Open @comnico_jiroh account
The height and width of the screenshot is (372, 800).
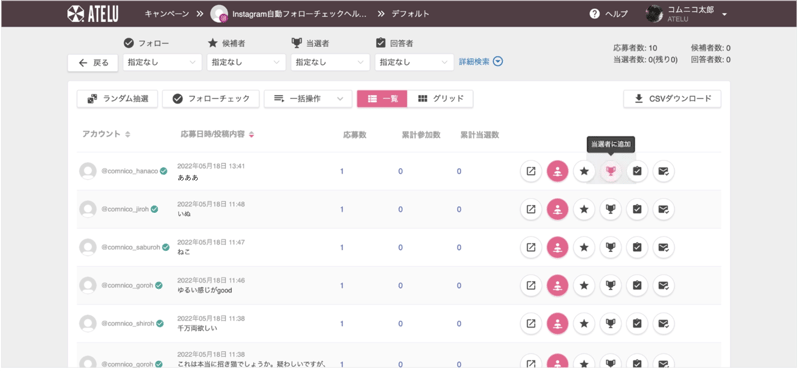pos(125,209)
